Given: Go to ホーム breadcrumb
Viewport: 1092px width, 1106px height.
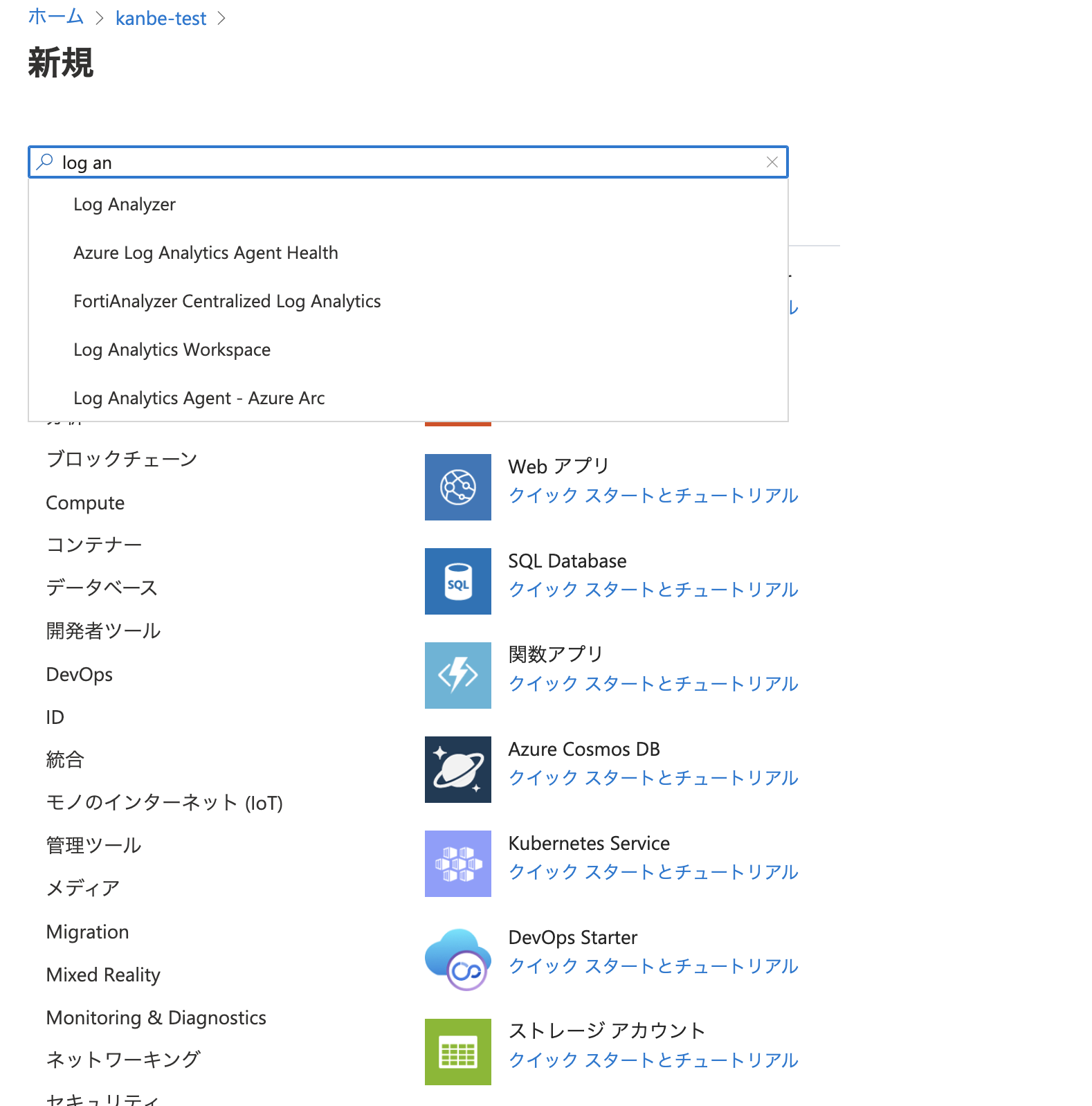Looking at the screenshot, I should pos(55,17).
